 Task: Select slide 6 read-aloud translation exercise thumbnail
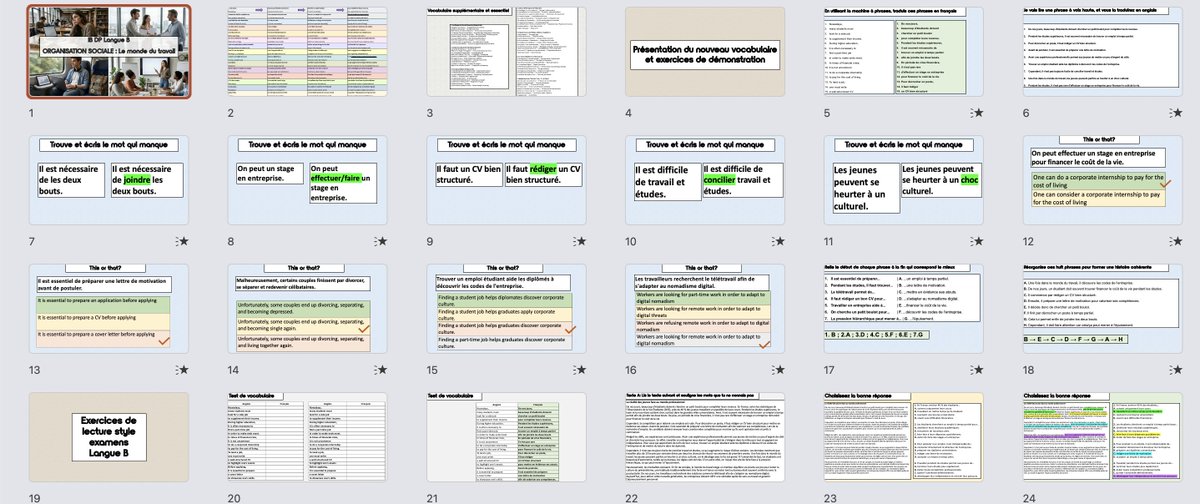click(1105, 52)
